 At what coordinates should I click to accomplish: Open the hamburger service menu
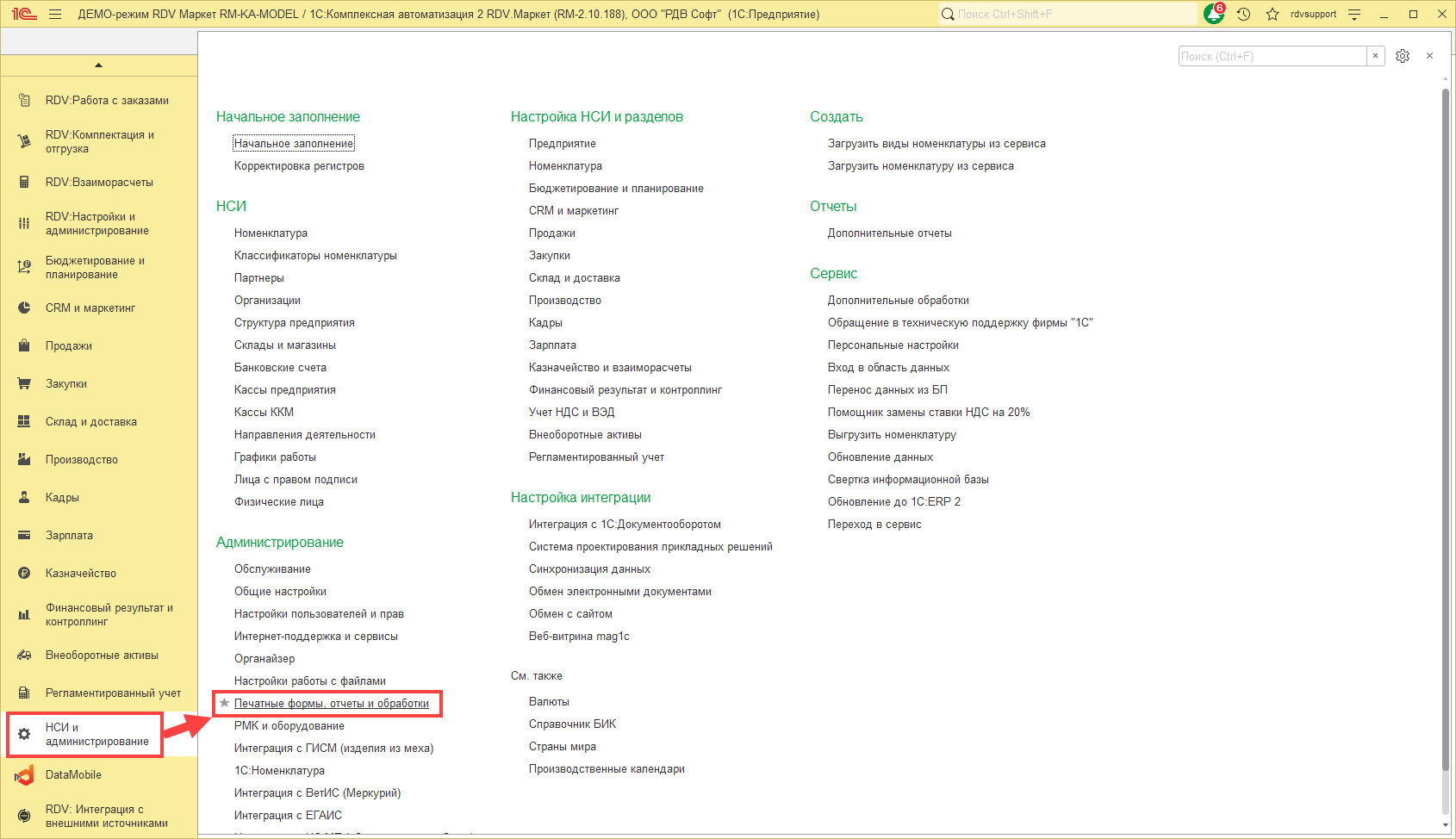pos(55,14)
